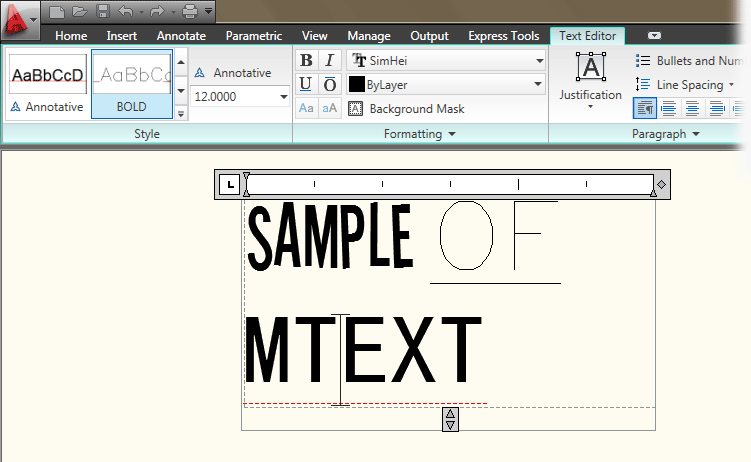
Task: Expand the Formatting panel
Action: (x=420, y=134)
